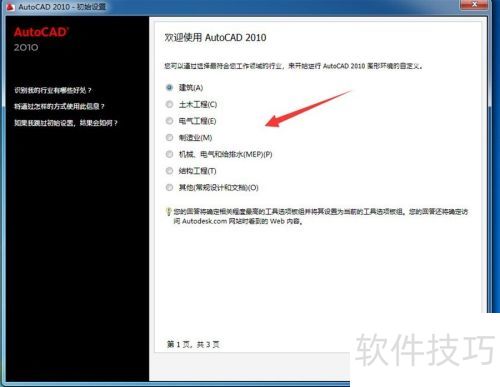Click the lightbulb tip icon
The image size is (500, 387).
(x=168, y=212)
